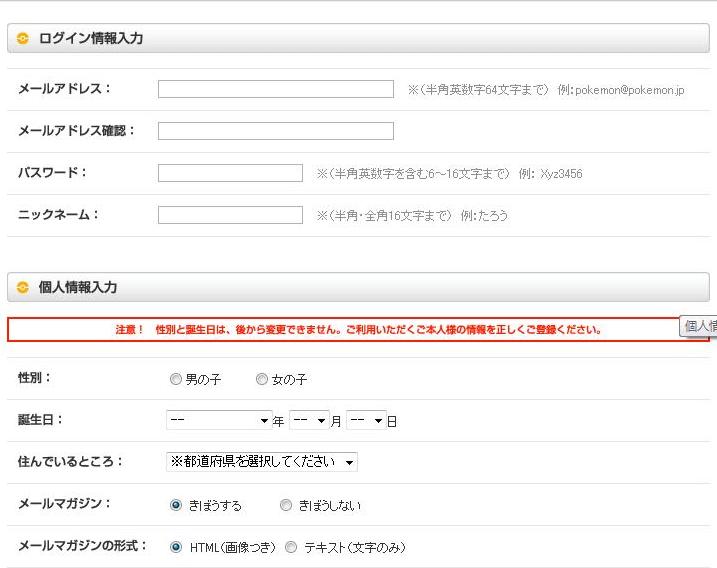
Task: Expand the 都道府県 prefecture selection dropdown
Action: point(261,462)
